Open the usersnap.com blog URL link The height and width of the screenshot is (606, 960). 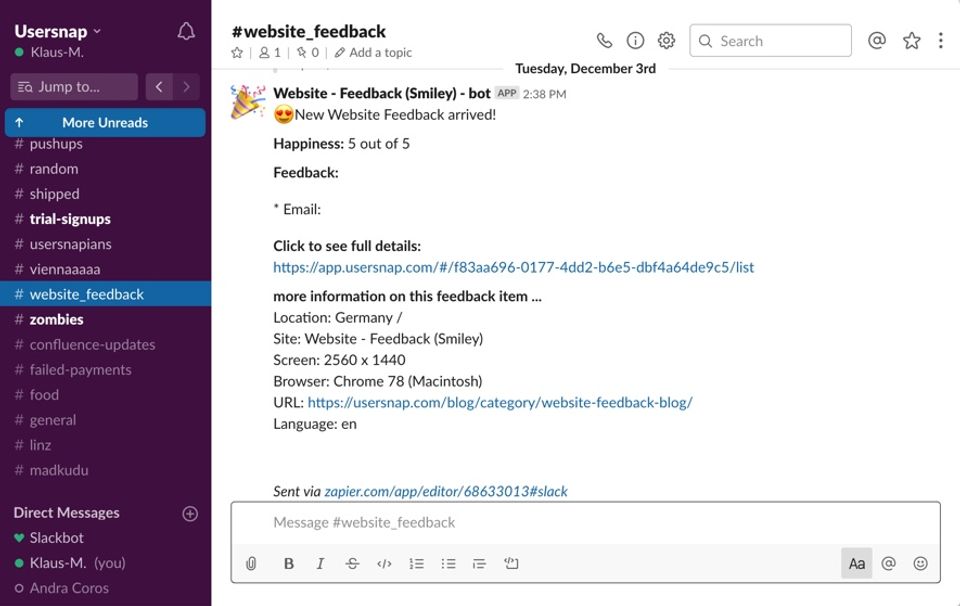point(500,403)
